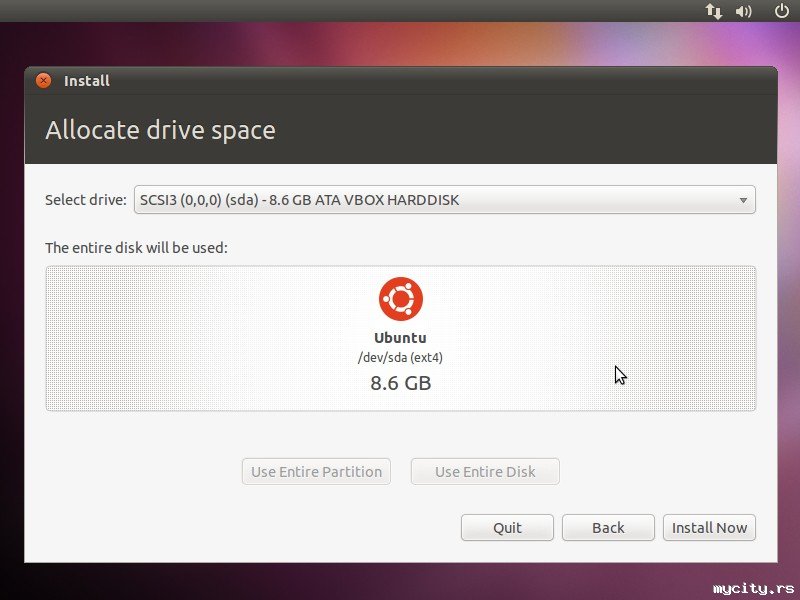Click the Install window title

87,81
